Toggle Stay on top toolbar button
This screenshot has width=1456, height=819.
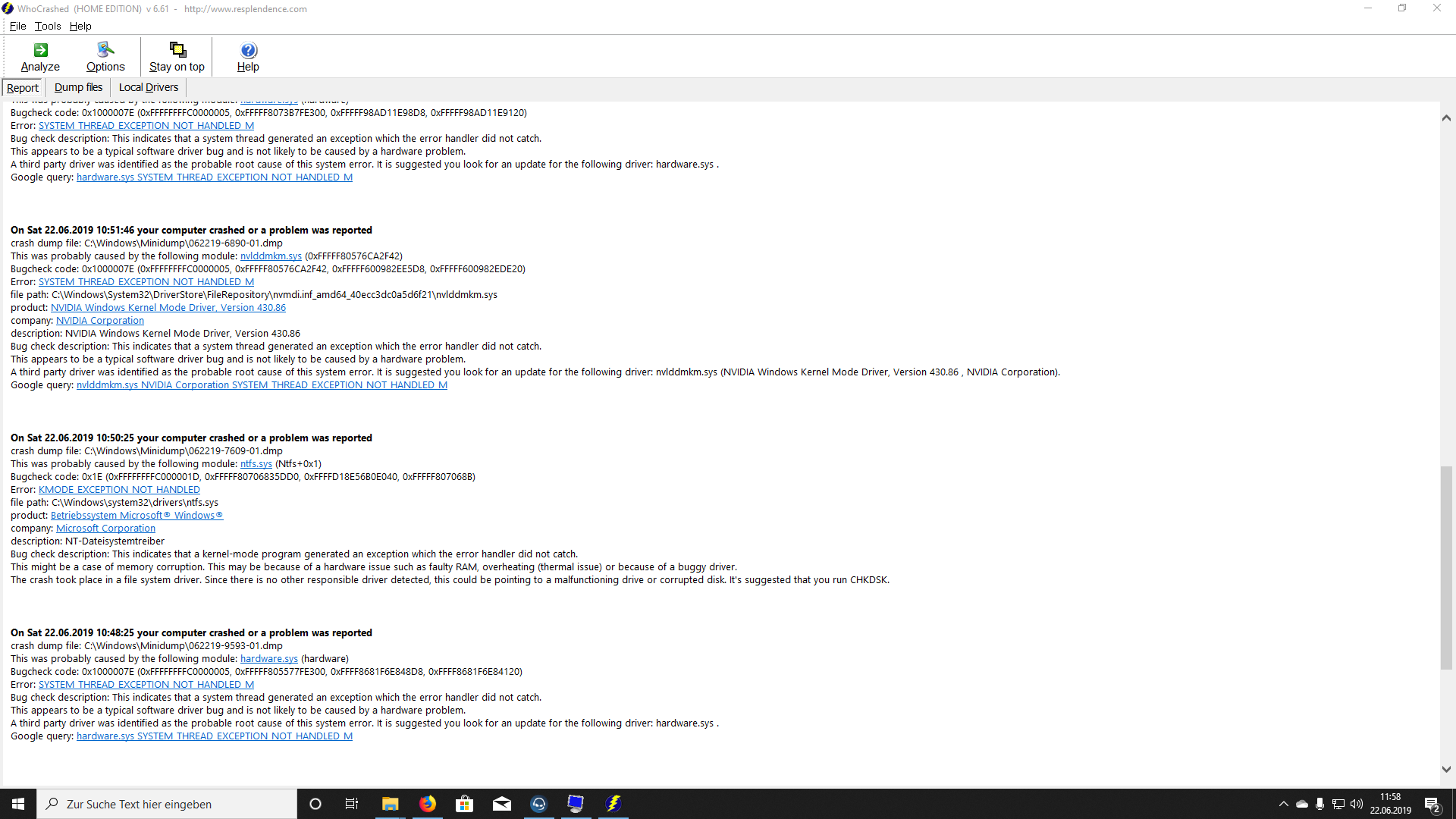click(177, 56)
